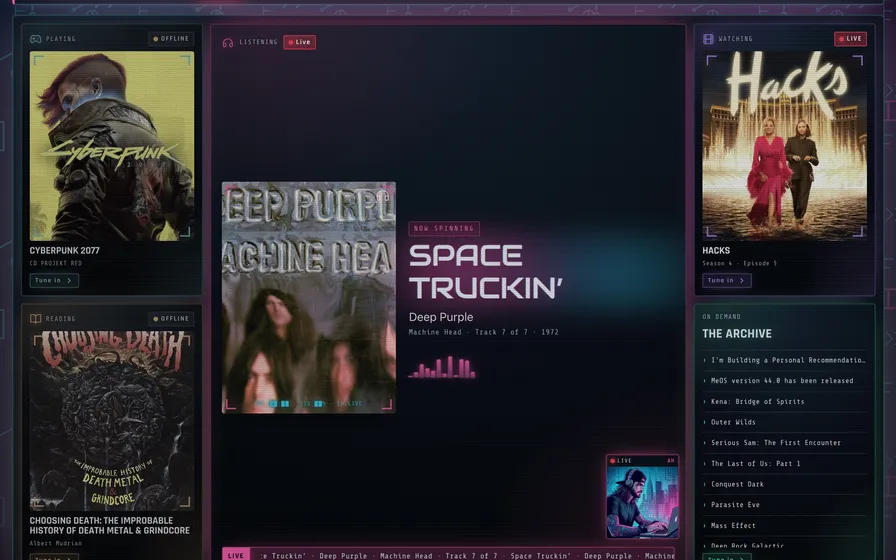Click the headphones icon beside Listening
896x560 pixels.
[x=227, y=42]
